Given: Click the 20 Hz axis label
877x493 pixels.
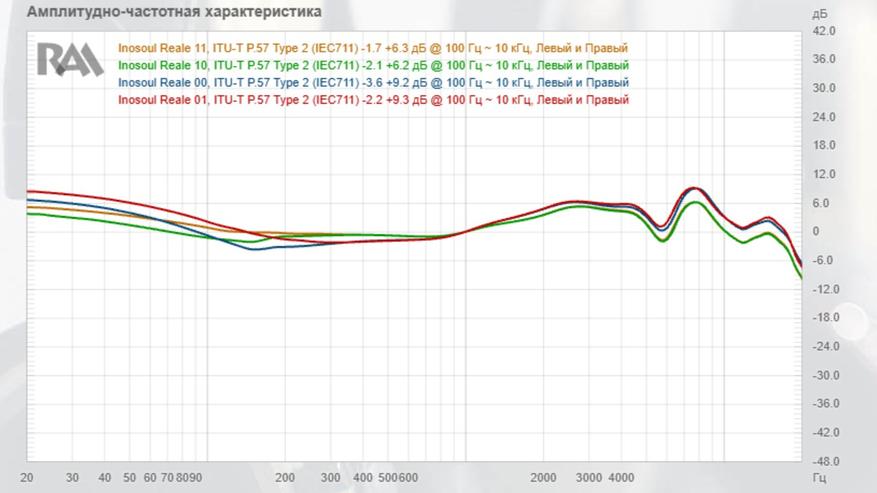Looking at the screenshot, I should tap(26, 478).
